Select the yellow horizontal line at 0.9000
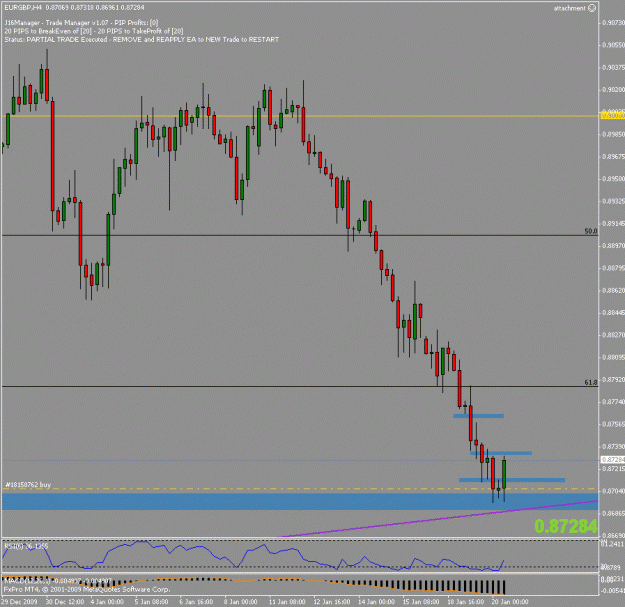The width and height of the screenshot is (625, 607). coord(300,116)
